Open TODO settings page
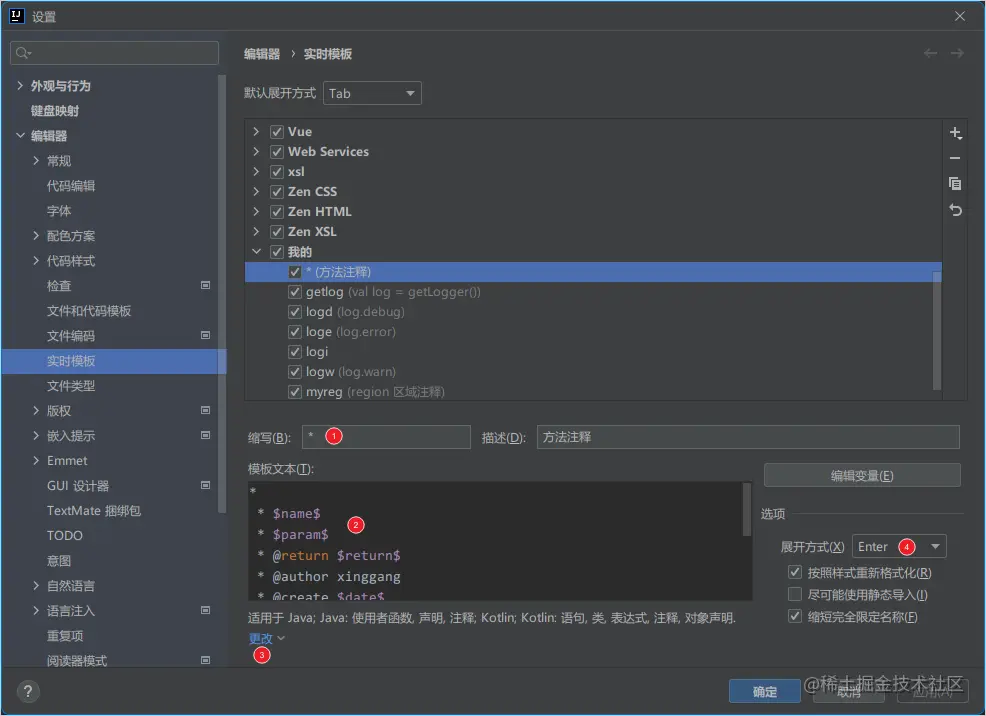 coord(65,536)
